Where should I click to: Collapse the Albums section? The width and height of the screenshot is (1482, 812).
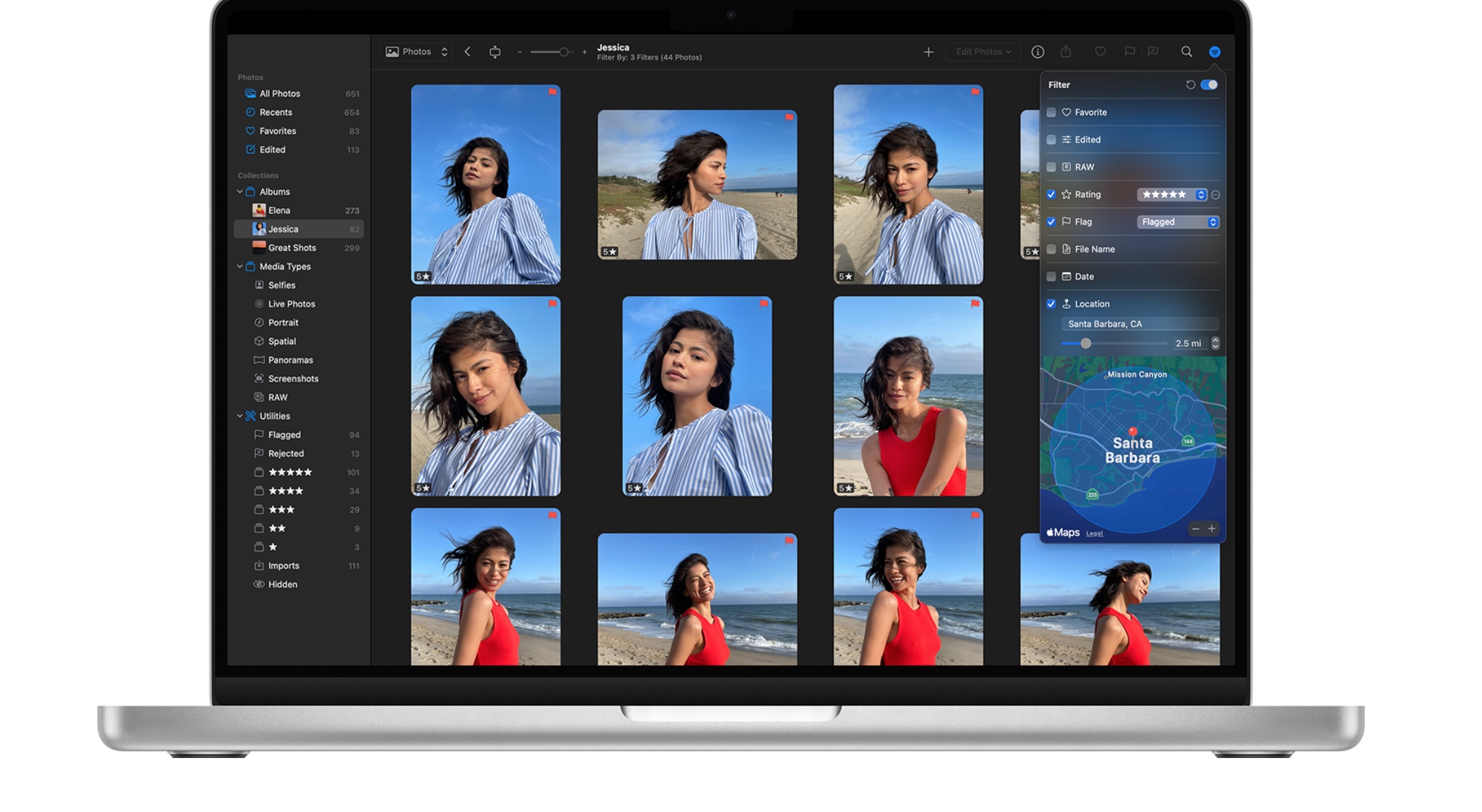click(240, 192)
